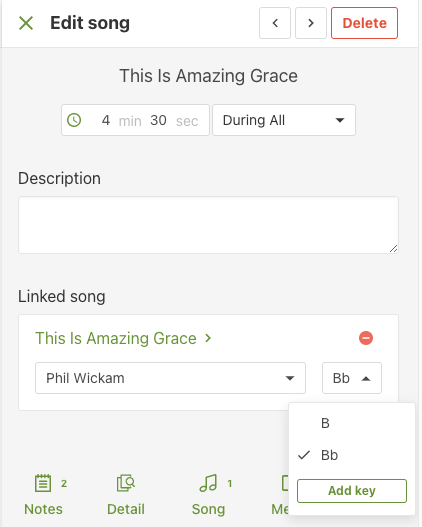Go to next item with right arrow
The image size is (422, 527).
tap(311, 23)
